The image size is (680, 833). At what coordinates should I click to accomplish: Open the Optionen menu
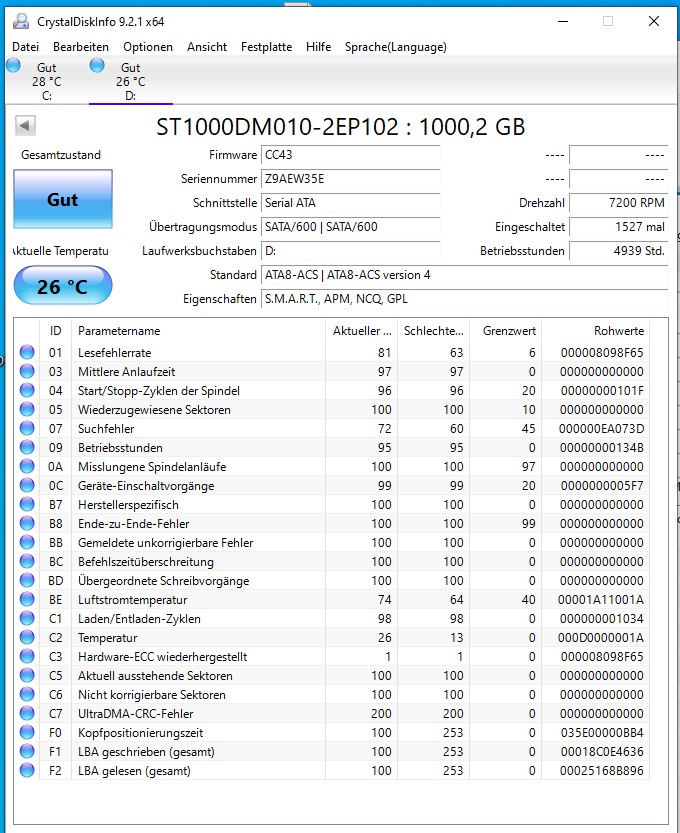[148, 47]
